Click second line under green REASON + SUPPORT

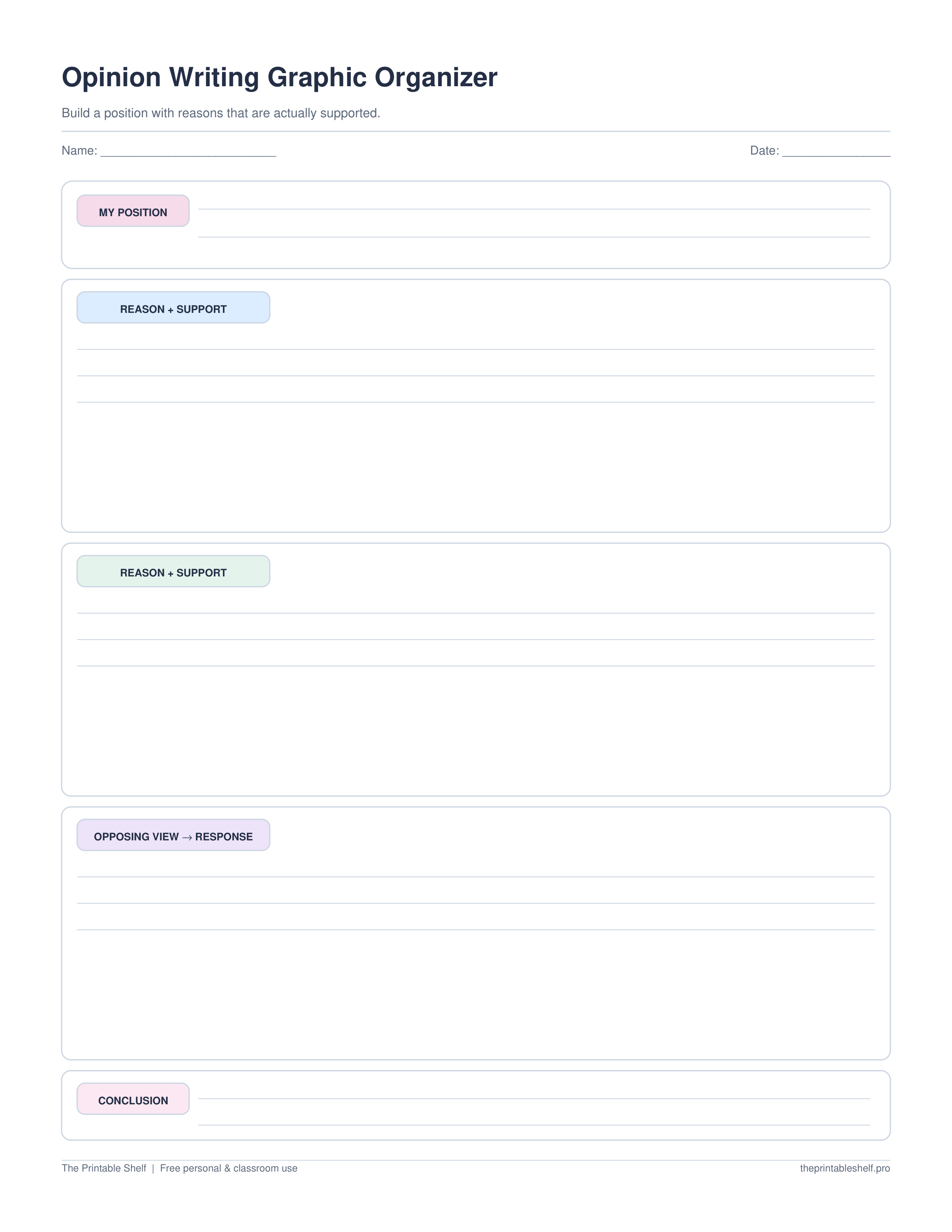click(x=475, y=640)
